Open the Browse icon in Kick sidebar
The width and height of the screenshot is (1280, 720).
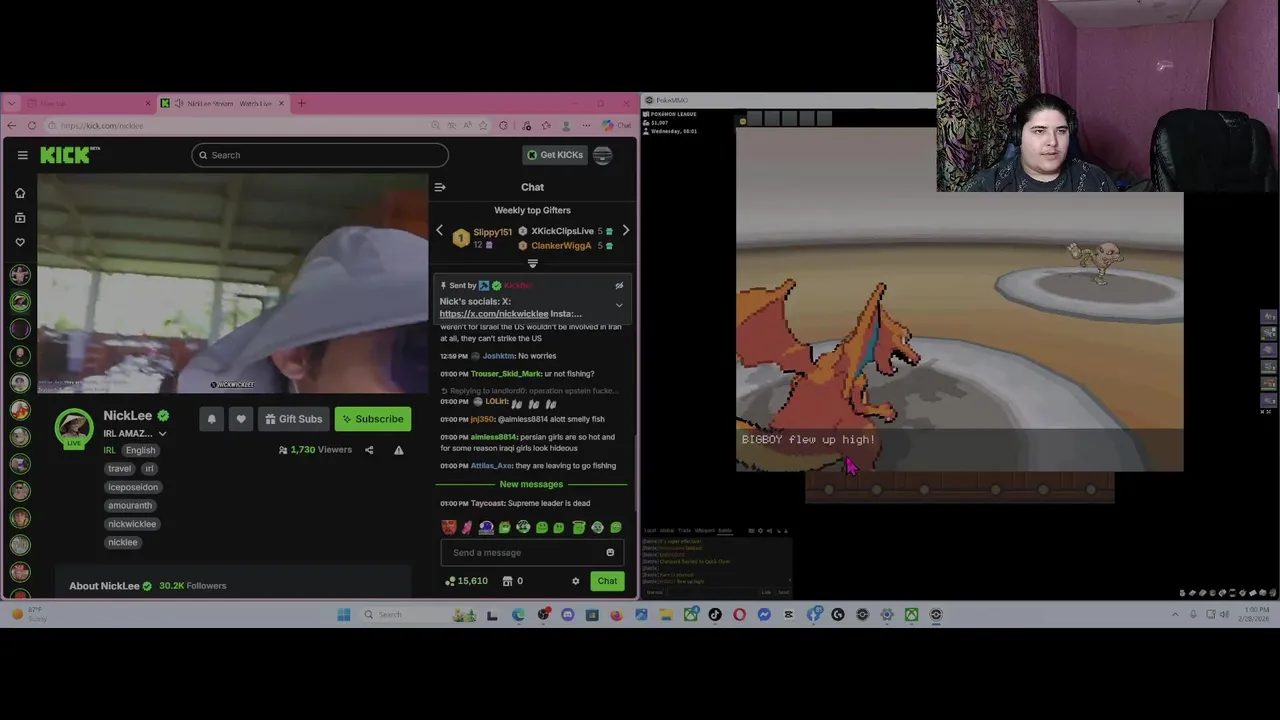20,218
